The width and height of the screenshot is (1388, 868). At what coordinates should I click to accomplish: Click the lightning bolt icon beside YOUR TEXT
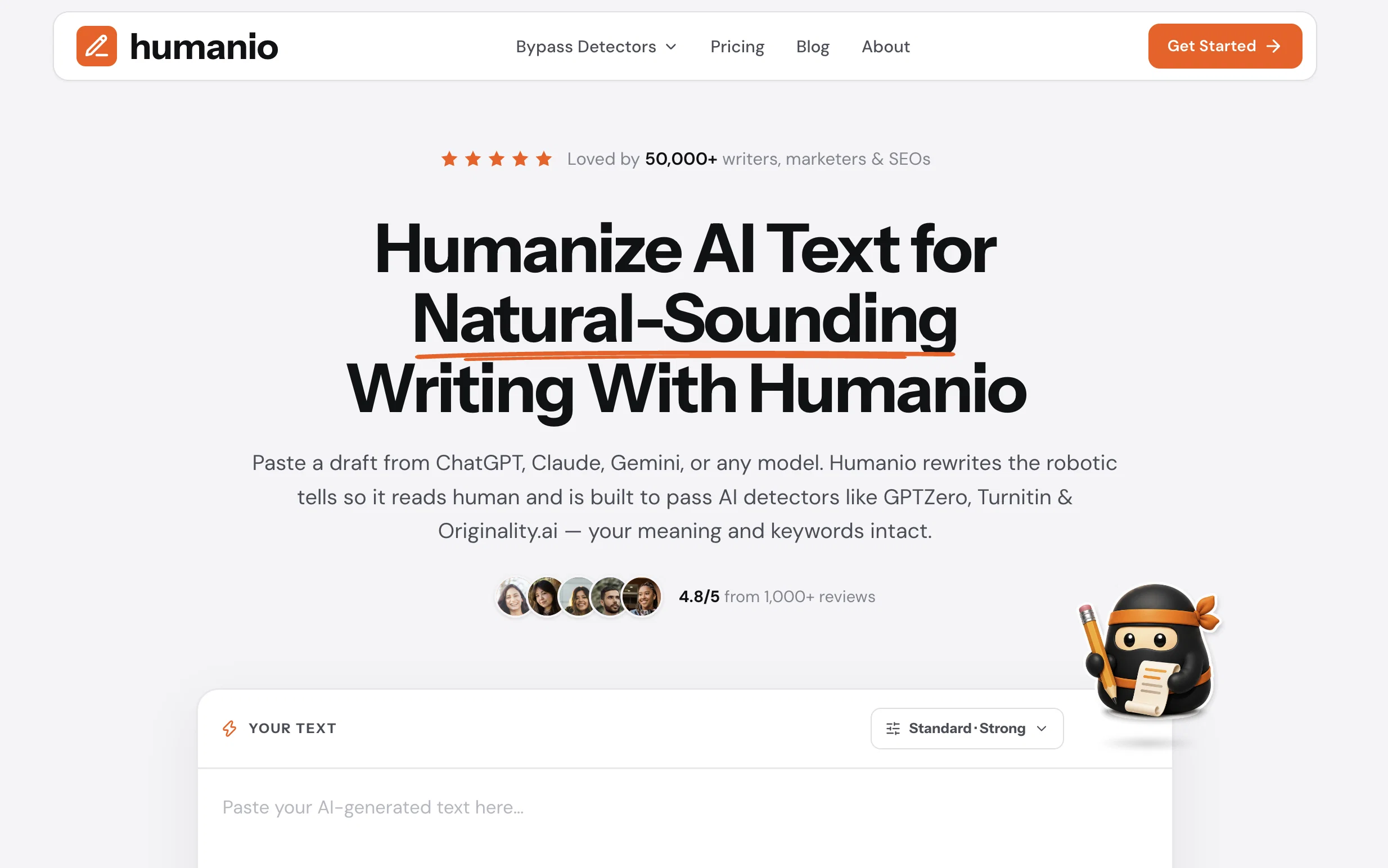pyautogui.click(x=229, y=729)
